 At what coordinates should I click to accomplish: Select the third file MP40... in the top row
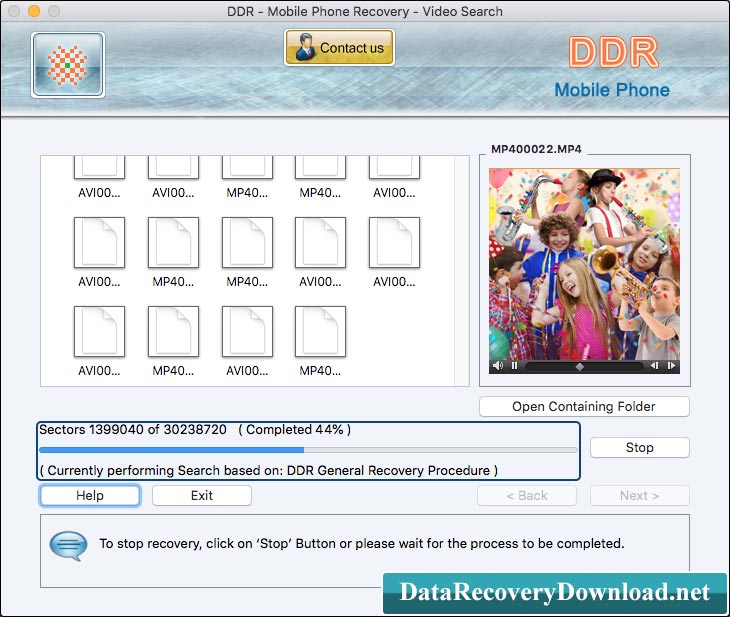[247, 177]
